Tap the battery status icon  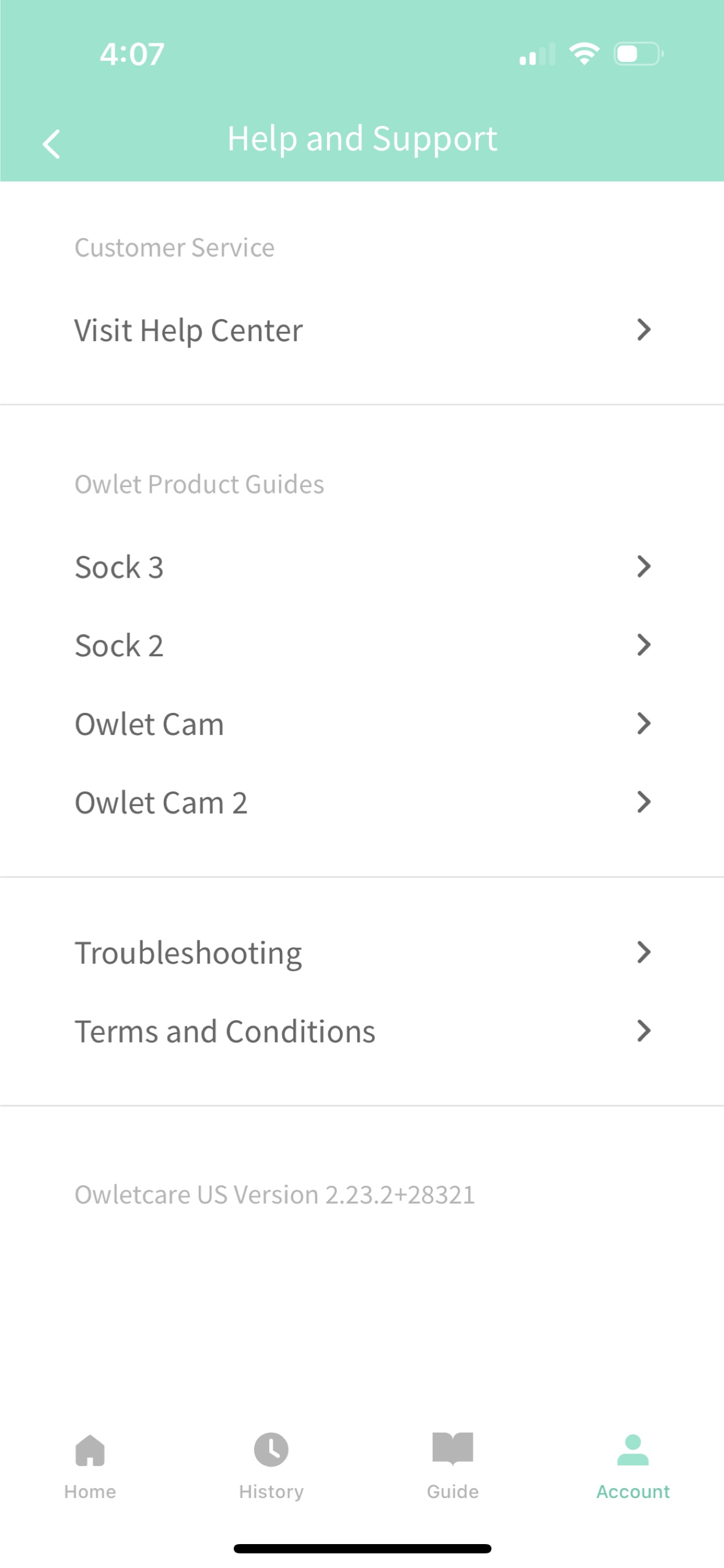coord(638,54)
